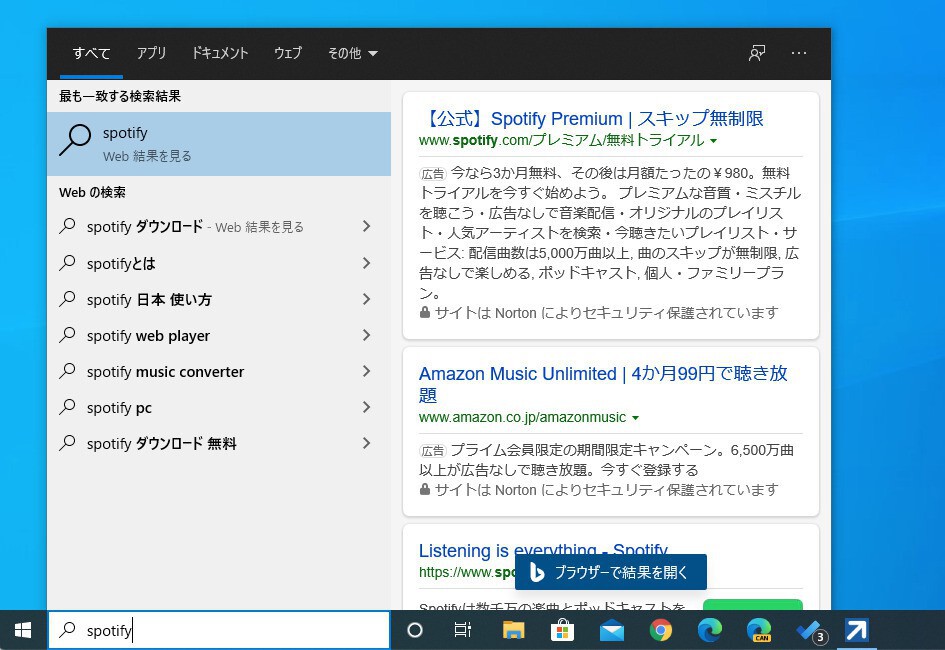This screenshot has width=945, height=650.
Task: Switch to the ウェブ tab
Action: [288, 53]
